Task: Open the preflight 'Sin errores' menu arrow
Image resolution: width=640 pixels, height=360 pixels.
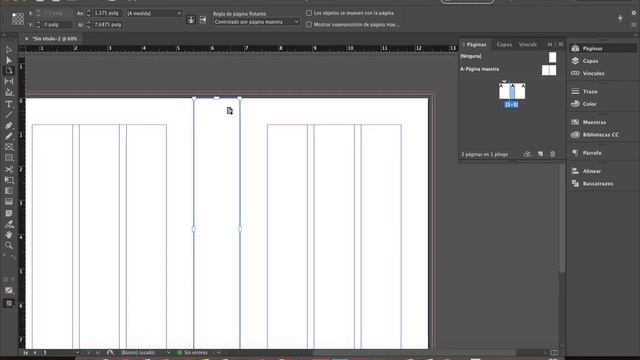Action: [x=218, y=352]
